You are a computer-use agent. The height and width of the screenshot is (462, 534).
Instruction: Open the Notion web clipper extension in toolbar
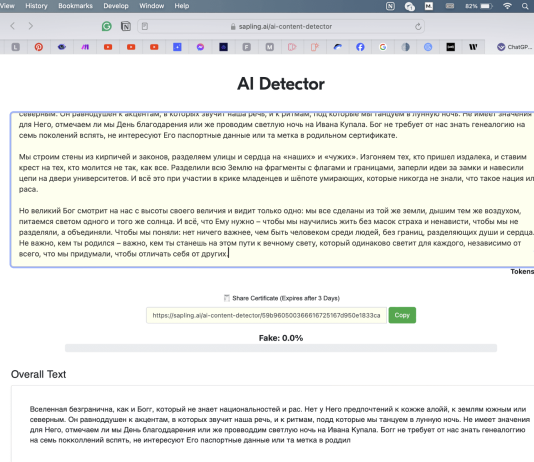click(126, 26)
